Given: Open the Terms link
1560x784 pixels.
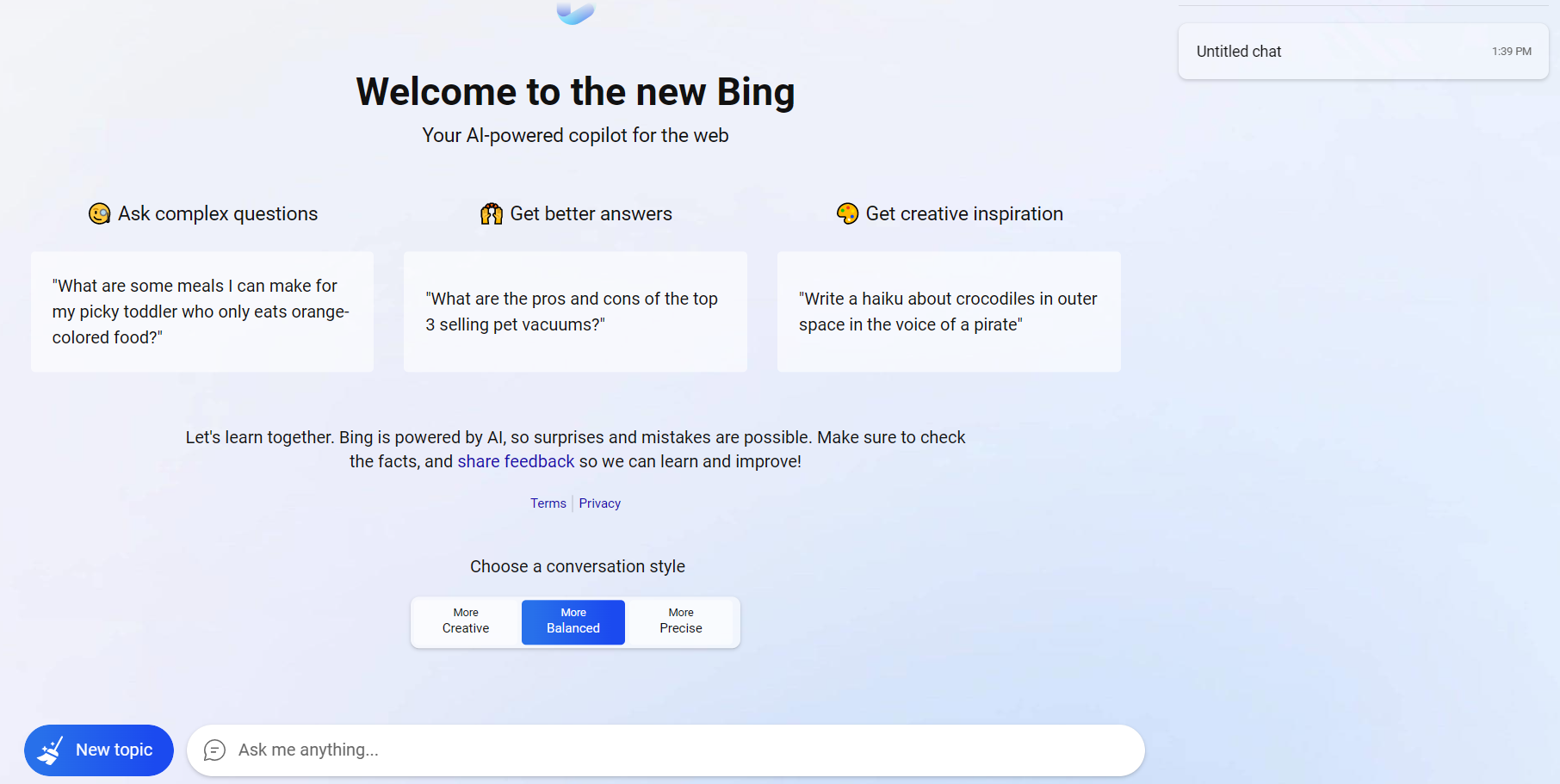Looking at the screenshot, I should tap(548, 503).
